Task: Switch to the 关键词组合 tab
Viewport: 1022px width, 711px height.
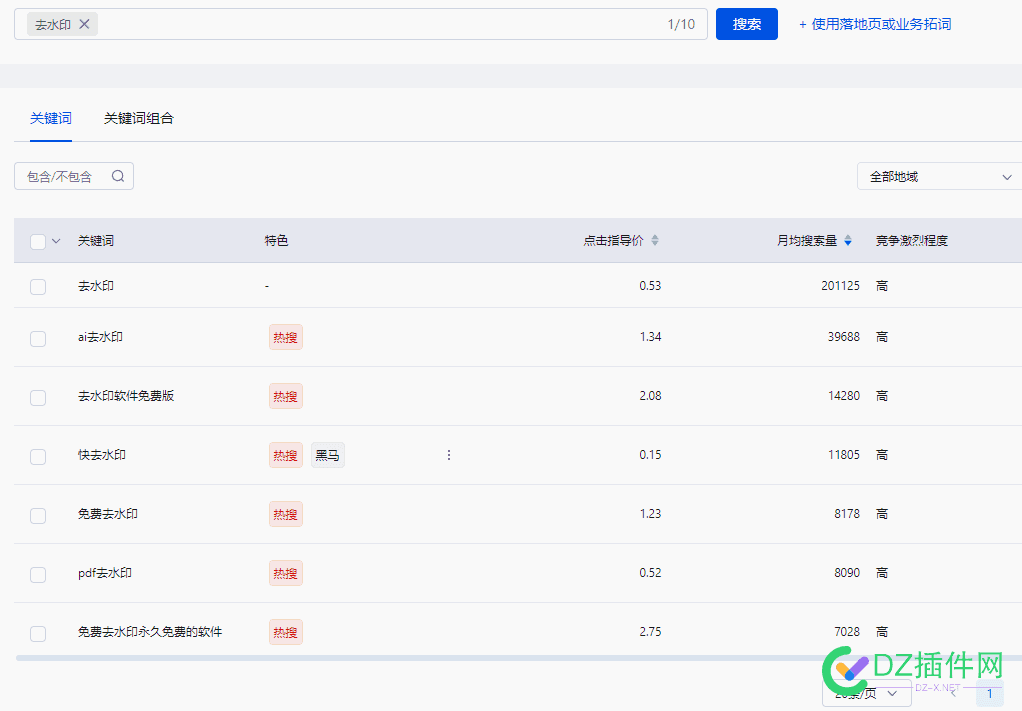Action: tap(139, 117)
